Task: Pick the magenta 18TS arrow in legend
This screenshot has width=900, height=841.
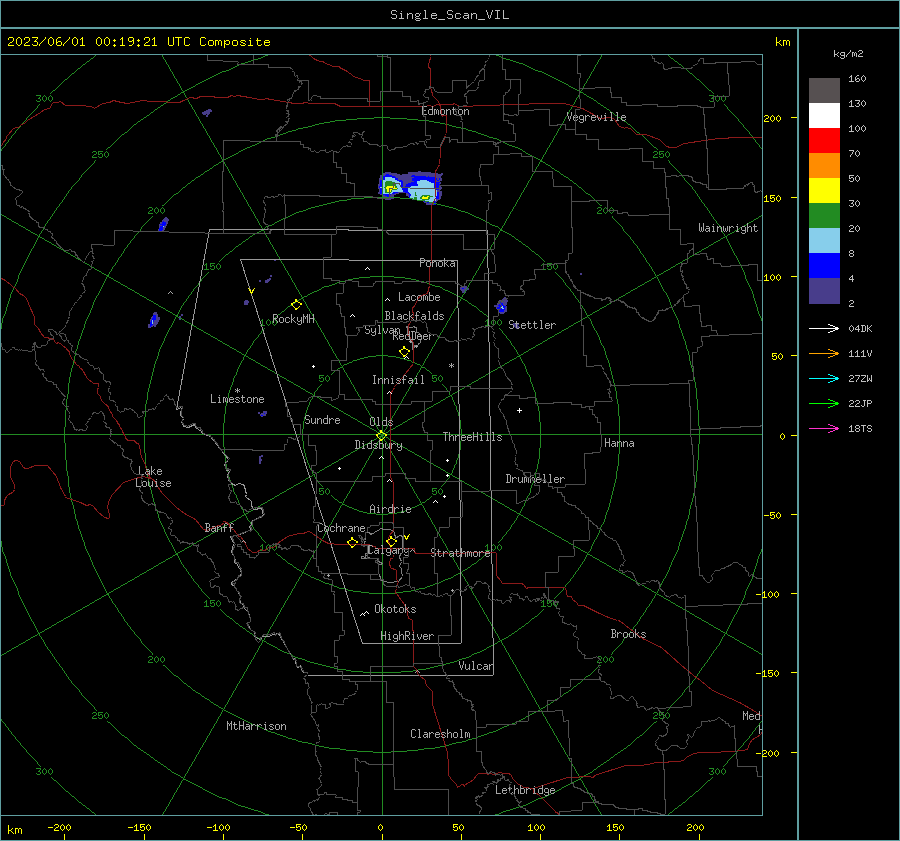Action: 824,428
